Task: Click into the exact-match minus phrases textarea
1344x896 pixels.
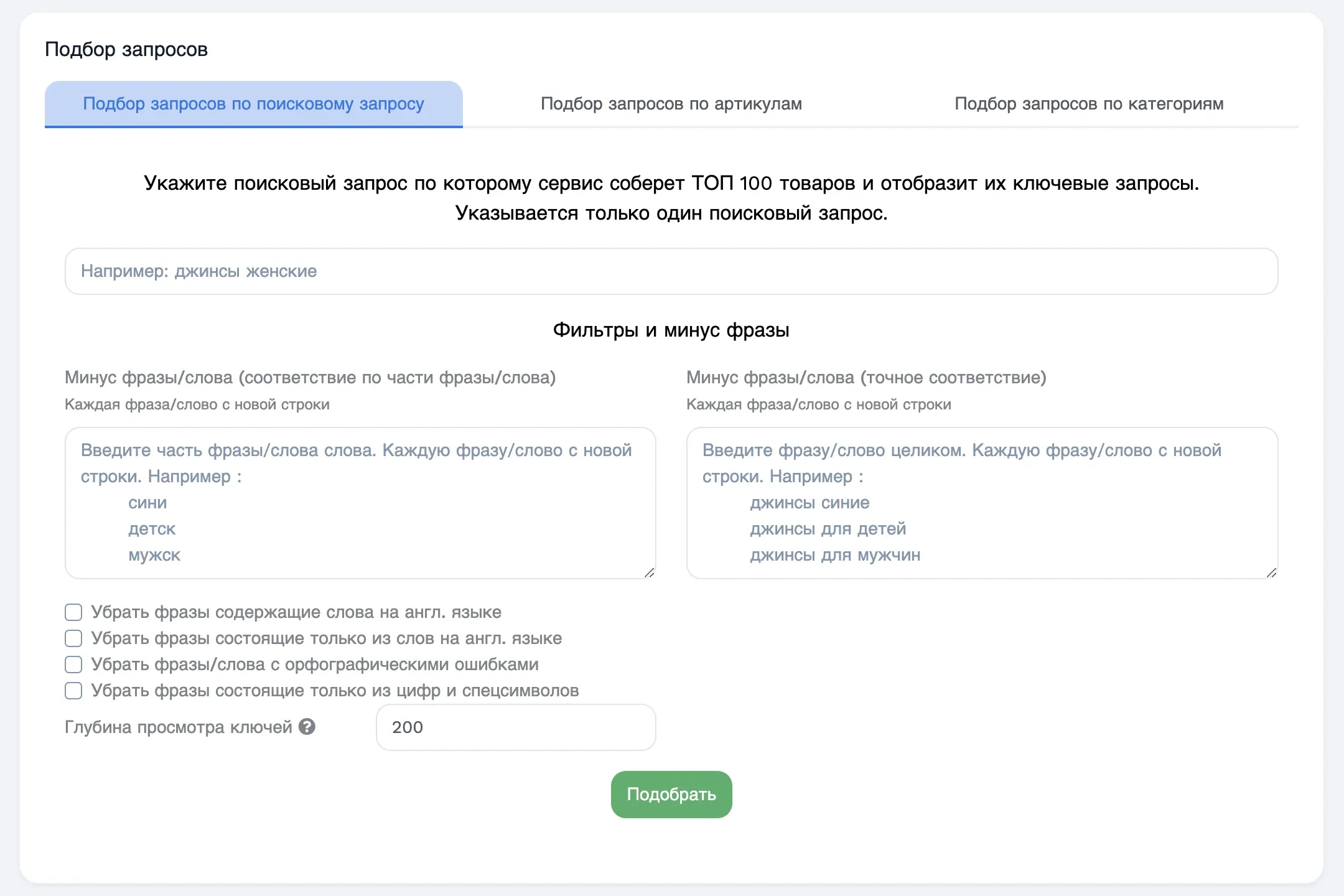Action: click(x=982, y=503)
